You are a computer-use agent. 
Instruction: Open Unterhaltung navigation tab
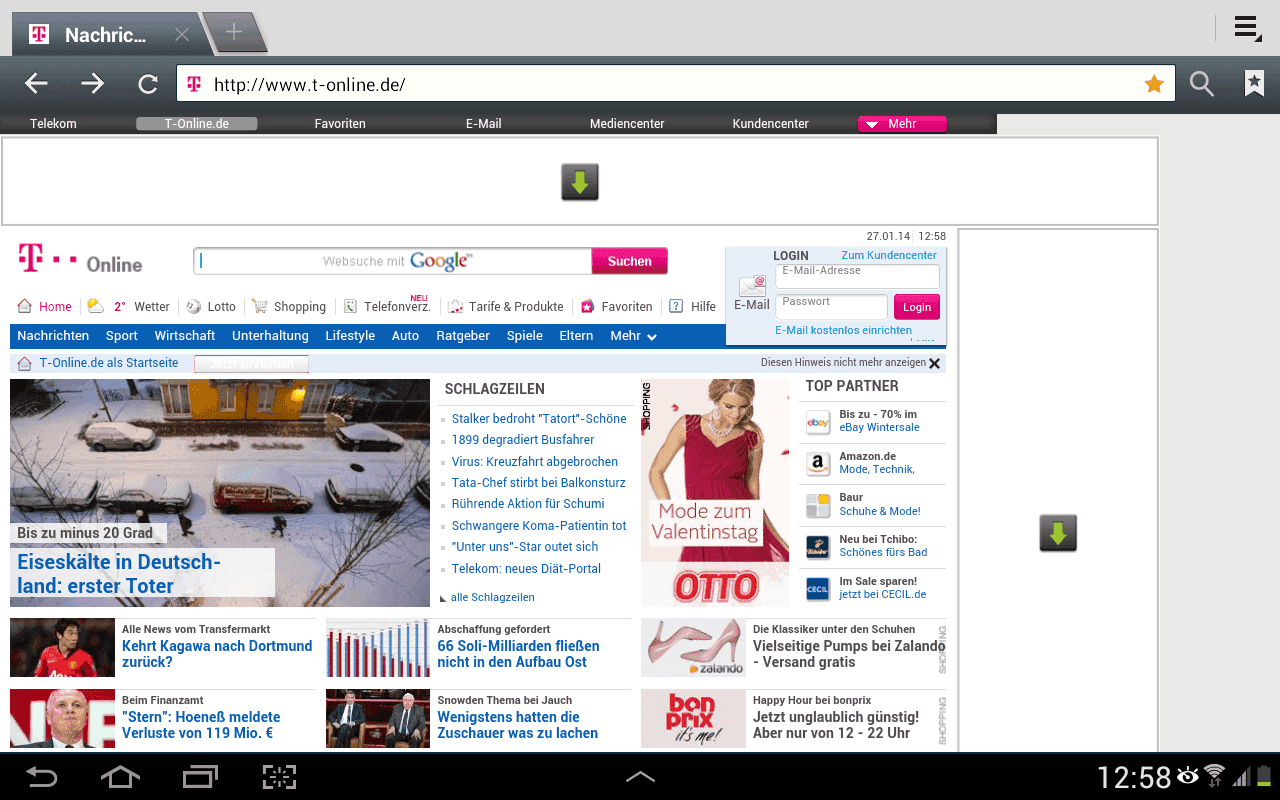coord(270,336)
